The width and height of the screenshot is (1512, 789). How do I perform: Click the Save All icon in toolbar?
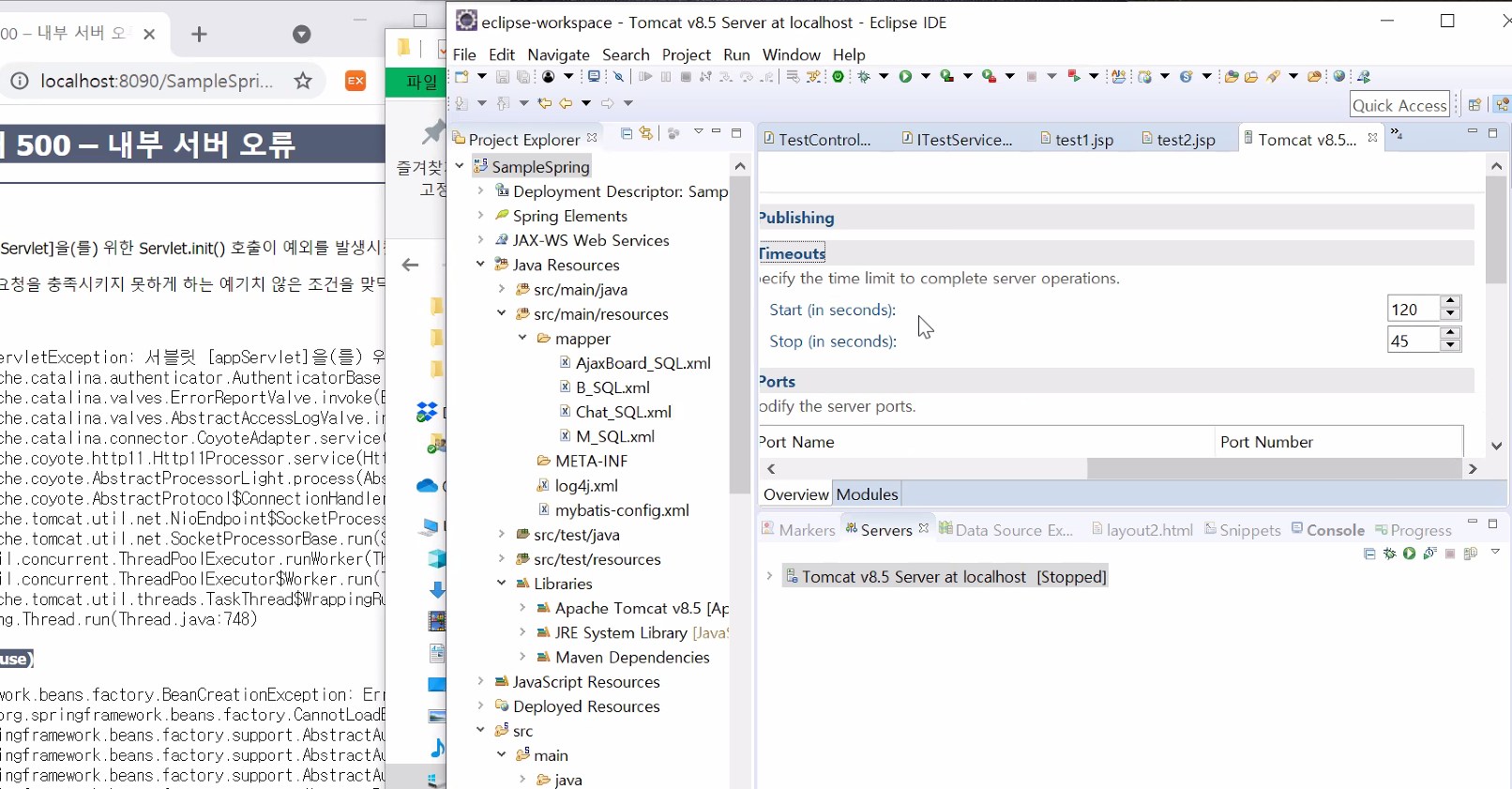click(x=523, y=76)
